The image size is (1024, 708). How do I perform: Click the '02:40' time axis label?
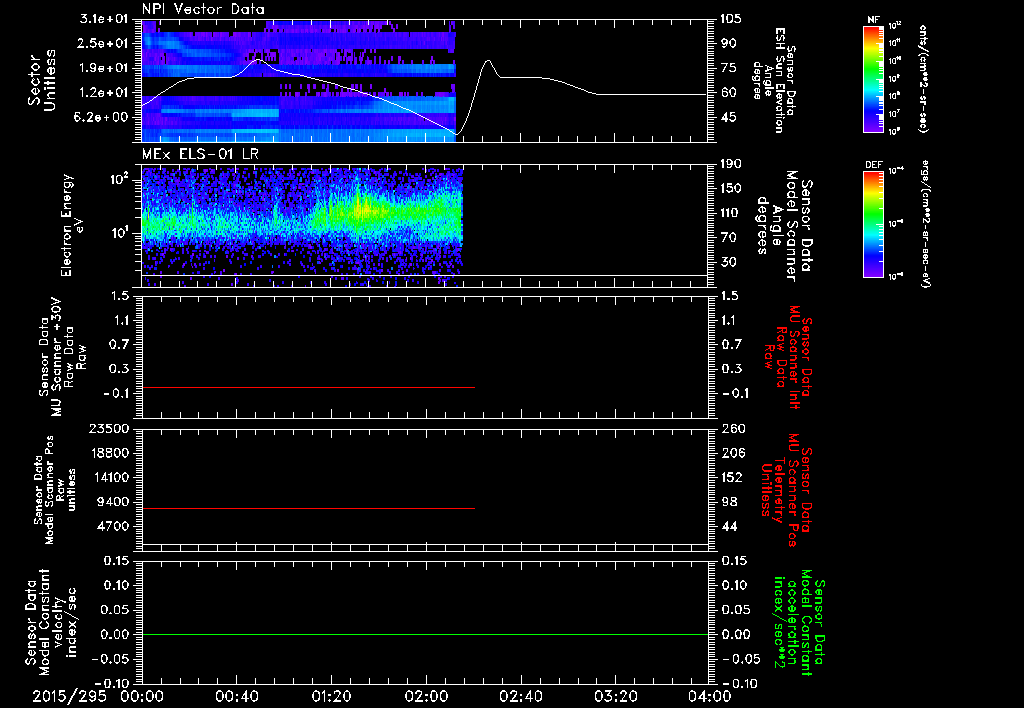tap(520, 696)
